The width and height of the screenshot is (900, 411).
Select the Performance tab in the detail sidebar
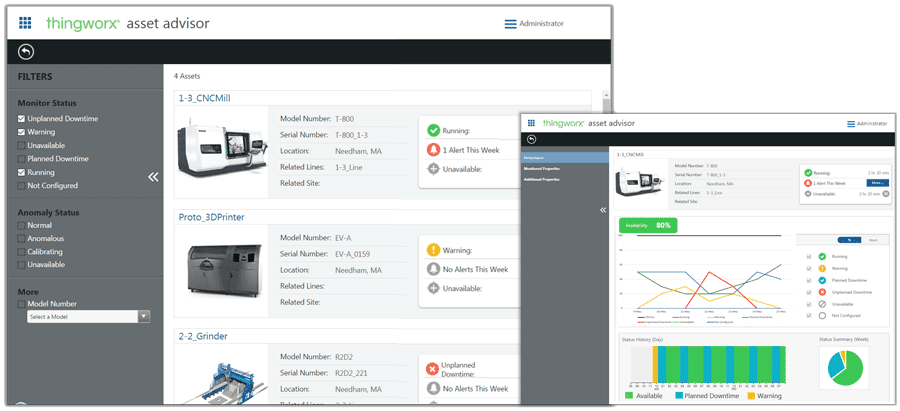(565, 157)
